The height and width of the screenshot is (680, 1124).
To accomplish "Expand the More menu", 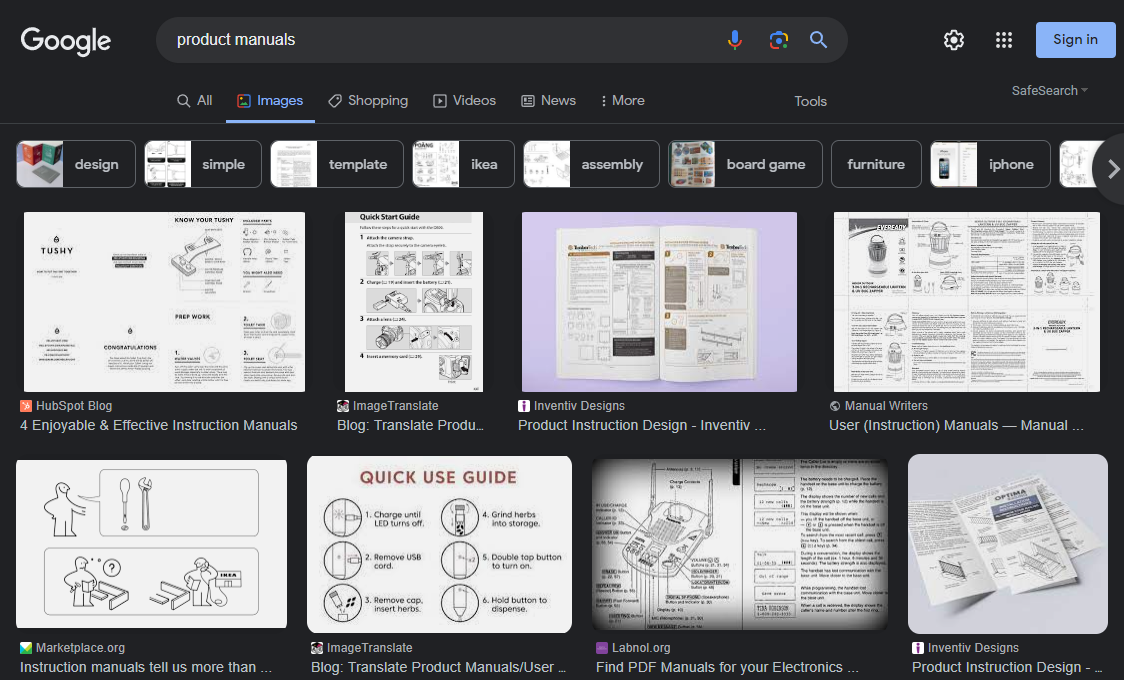I will point(622,100).
